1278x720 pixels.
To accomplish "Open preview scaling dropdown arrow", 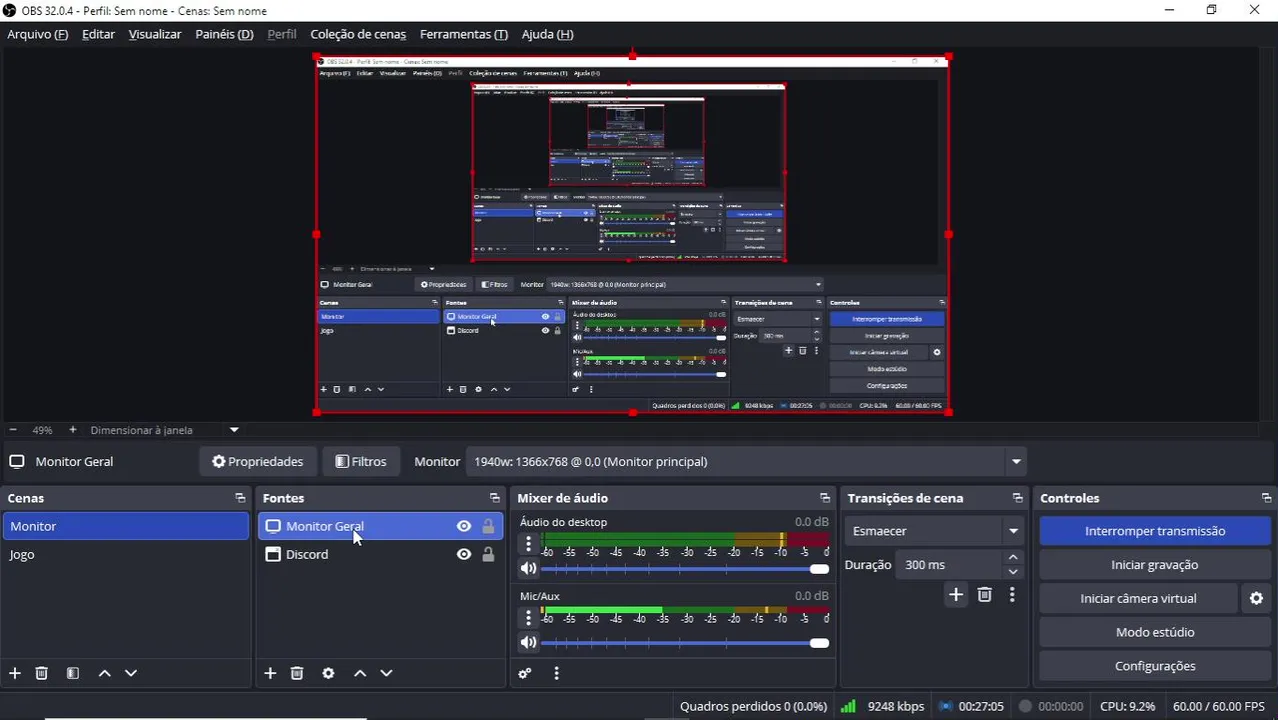I will 234,430.
